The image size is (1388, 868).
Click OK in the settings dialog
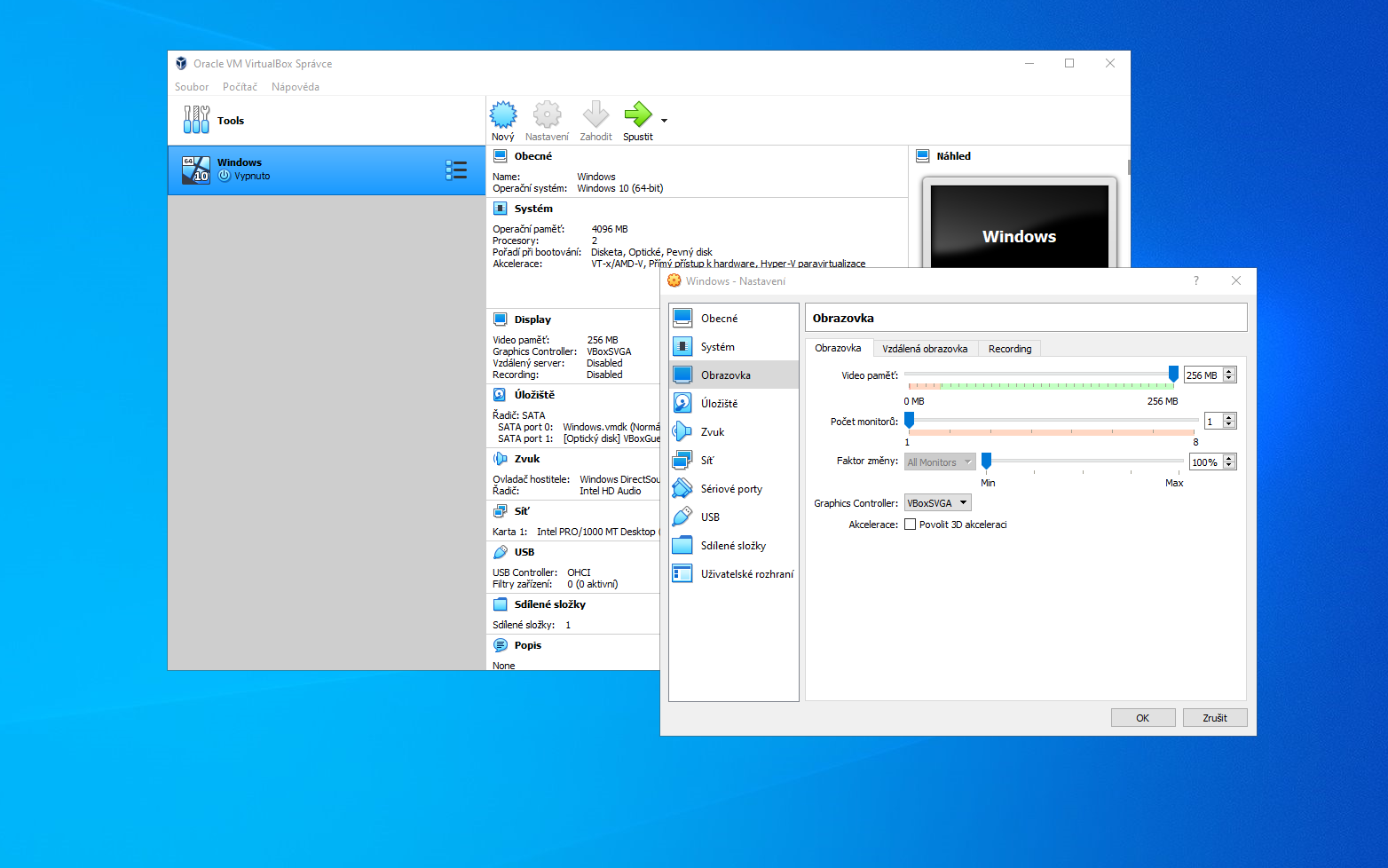pos(1143,718)
